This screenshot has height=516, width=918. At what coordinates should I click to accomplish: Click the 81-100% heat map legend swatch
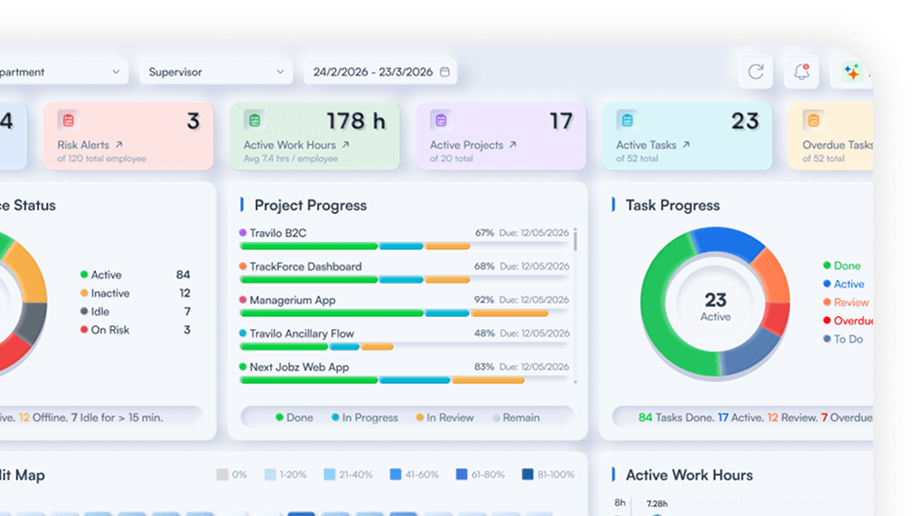click(x=527, y=474)
